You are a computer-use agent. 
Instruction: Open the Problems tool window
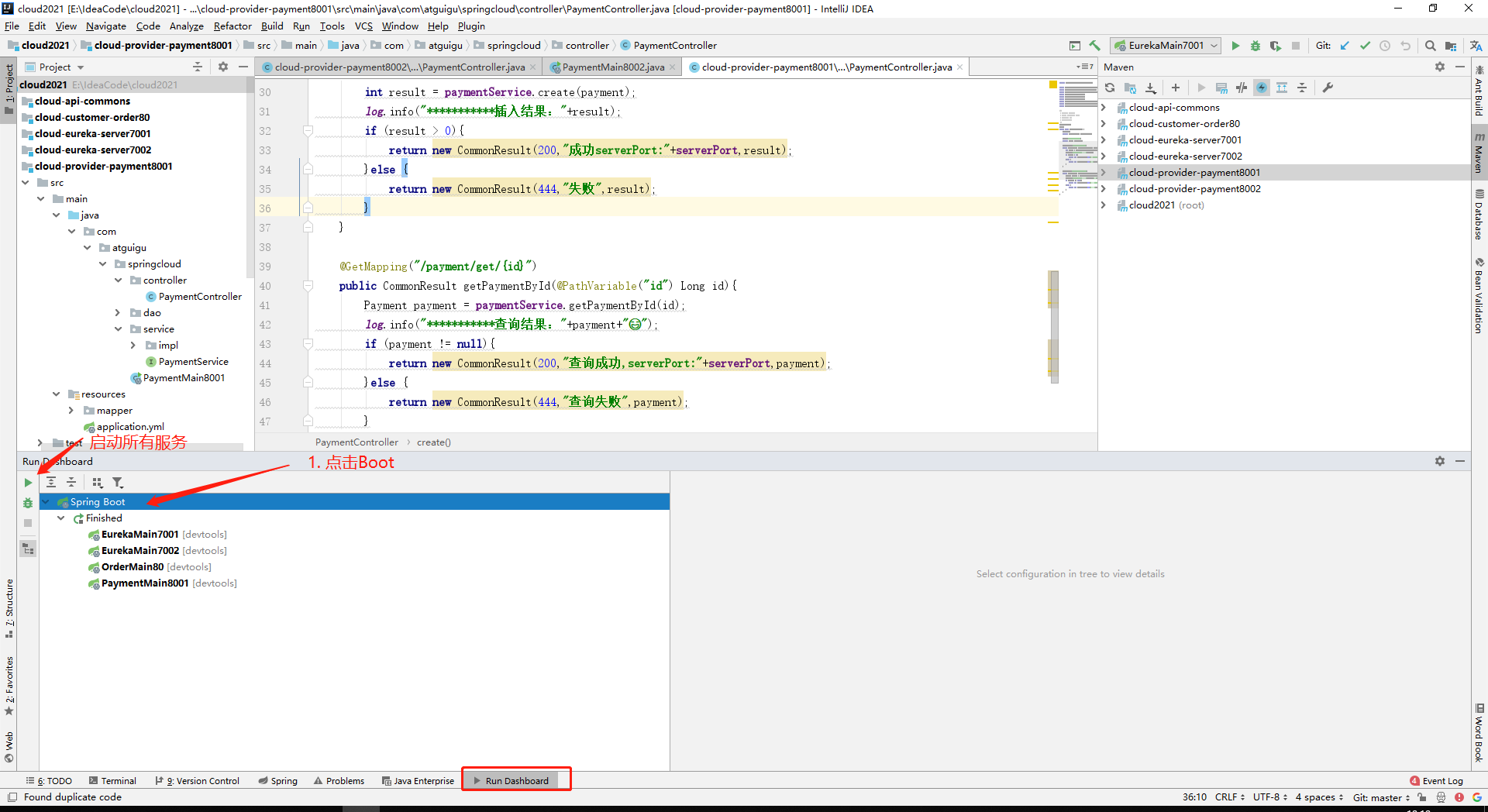click(x=339, y=781)
